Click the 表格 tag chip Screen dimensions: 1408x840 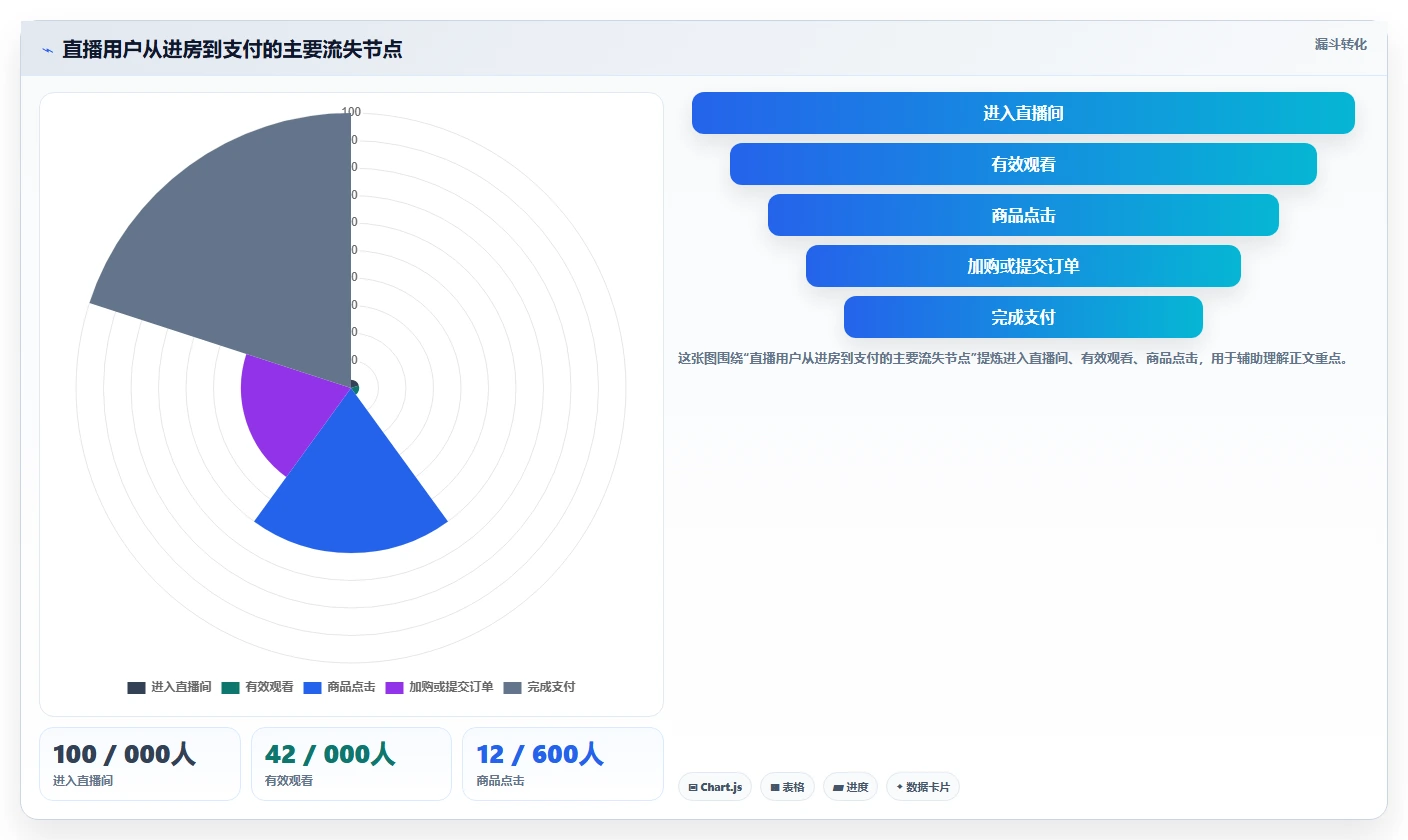(x=788, y=787)
